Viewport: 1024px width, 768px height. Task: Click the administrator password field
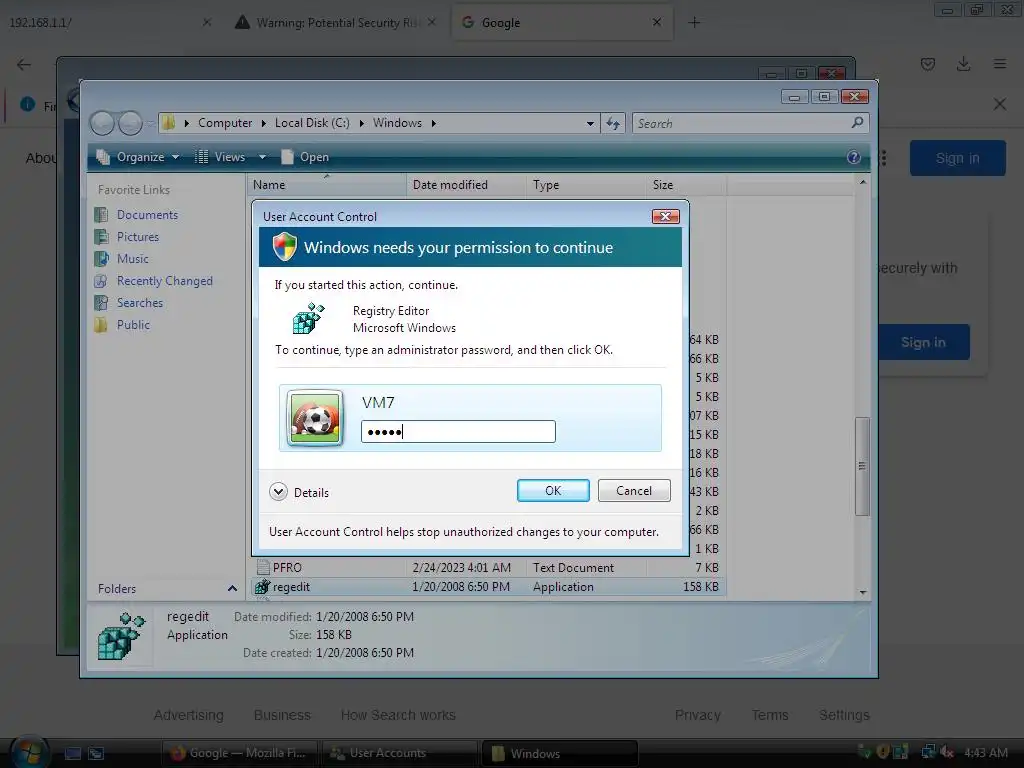click(458, 432)
